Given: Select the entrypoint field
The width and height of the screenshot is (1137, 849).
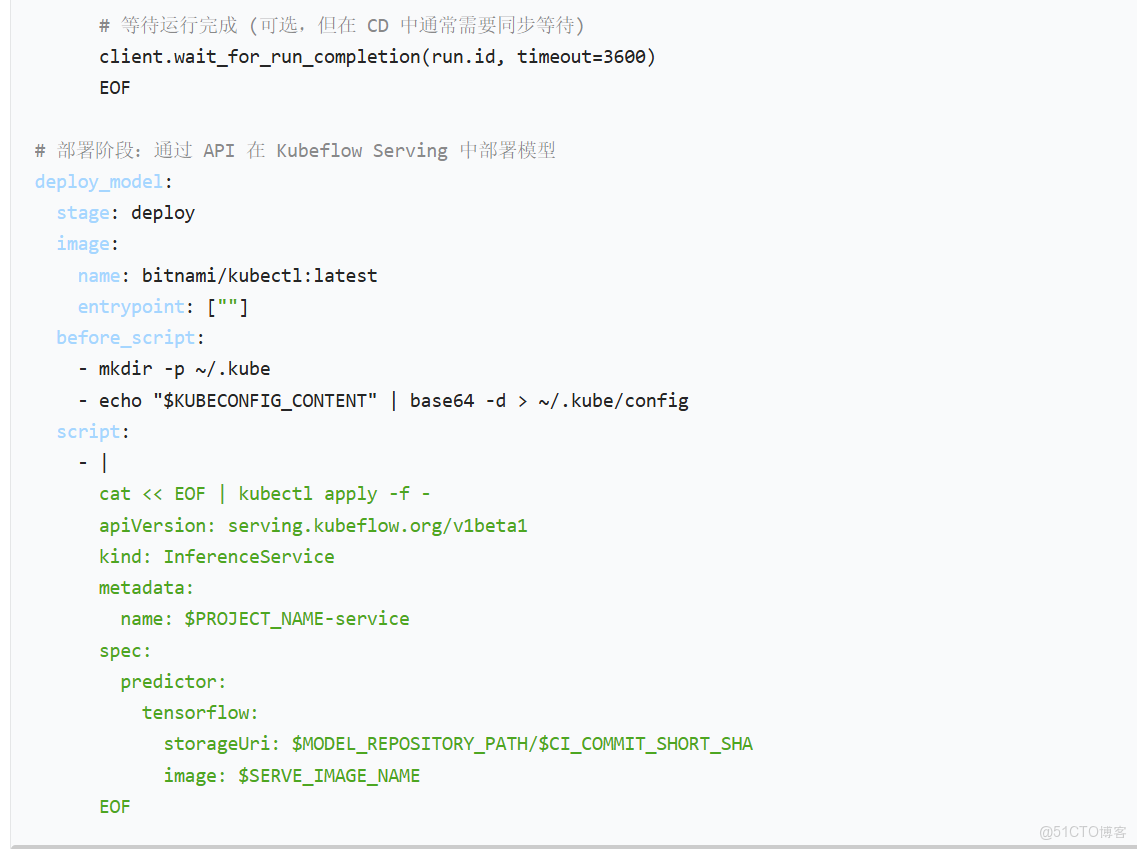Looking at the screenshot, I should click(131, 306).
